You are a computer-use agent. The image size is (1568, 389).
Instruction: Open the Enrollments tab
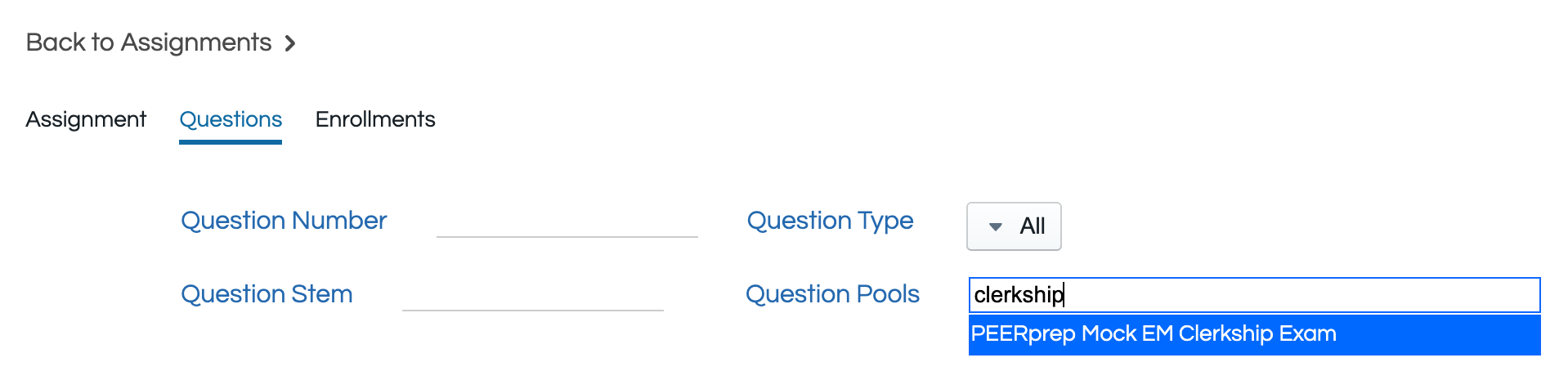click(375, 119)
